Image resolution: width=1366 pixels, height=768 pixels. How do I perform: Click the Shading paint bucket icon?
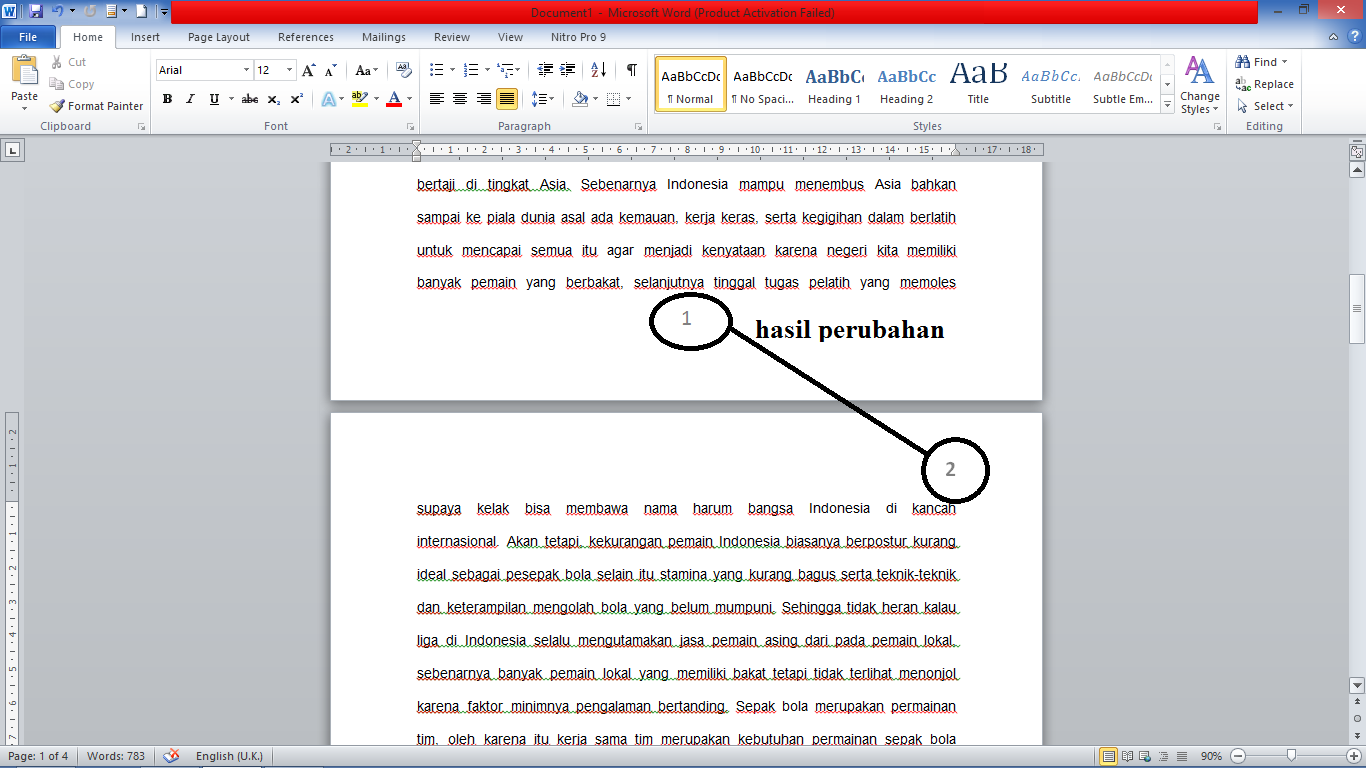[579, 99]
